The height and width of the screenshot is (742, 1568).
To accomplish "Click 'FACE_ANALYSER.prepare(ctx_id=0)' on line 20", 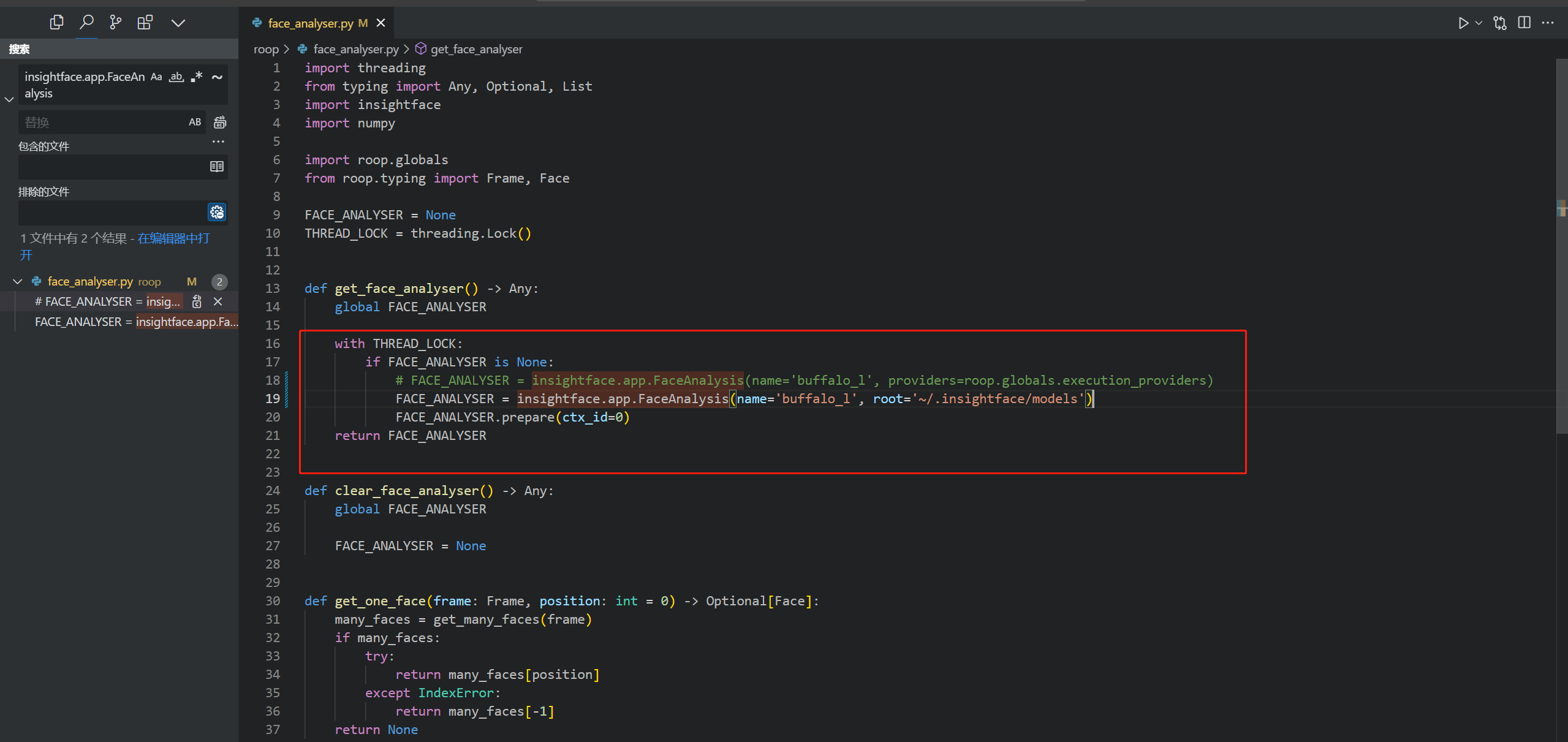I will (x=513, y=417).
